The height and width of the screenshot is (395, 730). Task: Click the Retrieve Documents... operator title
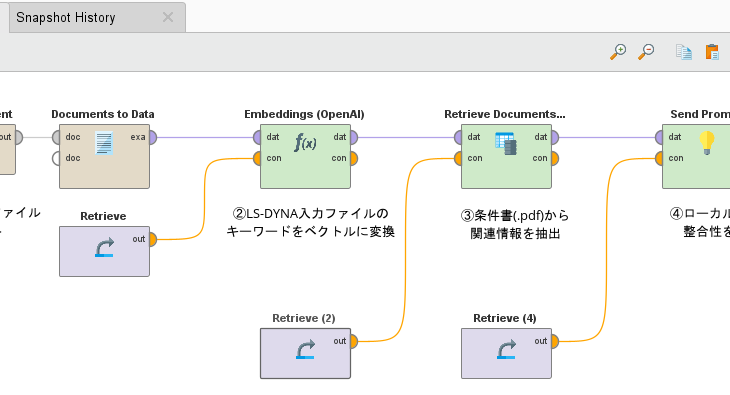point(505,114)
